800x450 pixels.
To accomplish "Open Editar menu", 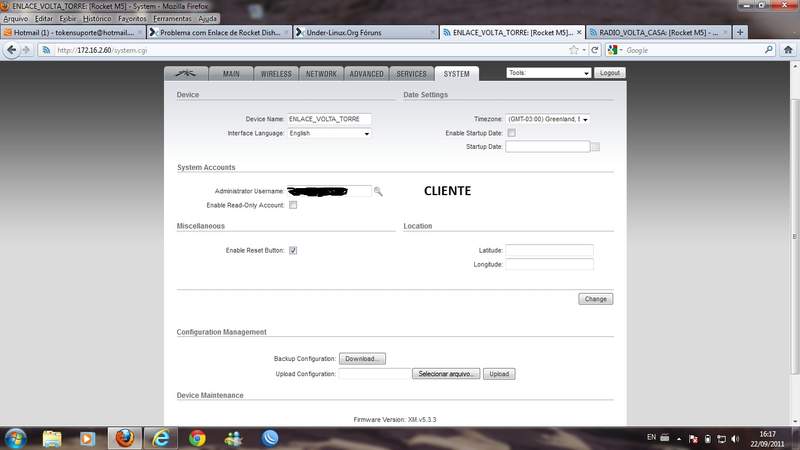I will pyautogui.click(x=44, y=18).
